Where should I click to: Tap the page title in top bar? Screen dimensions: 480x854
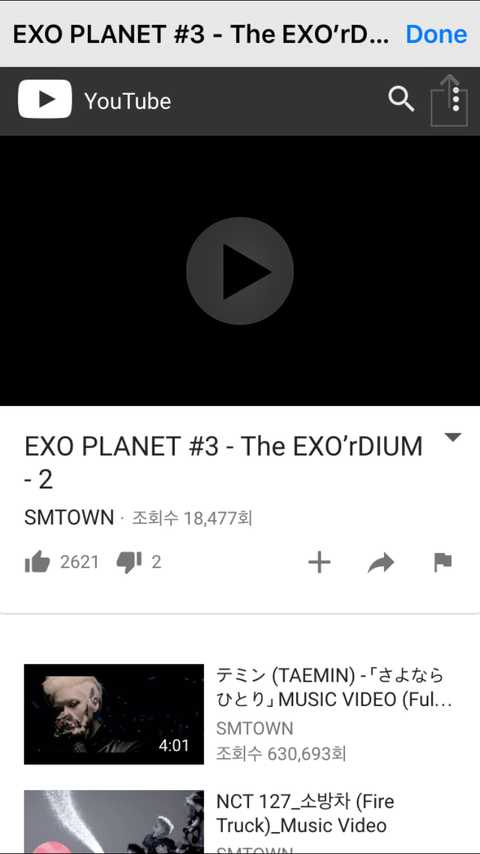(x=201, y=34)
